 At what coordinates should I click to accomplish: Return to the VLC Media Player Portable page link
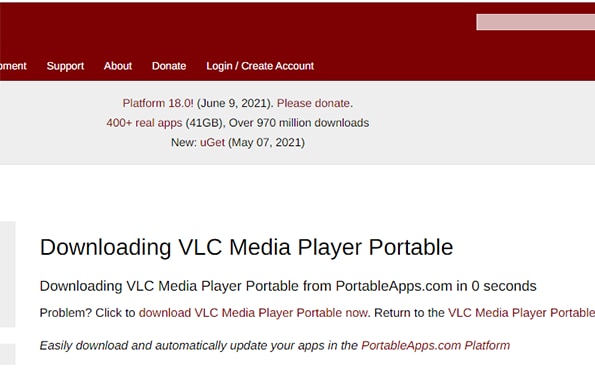pos(521,313)
